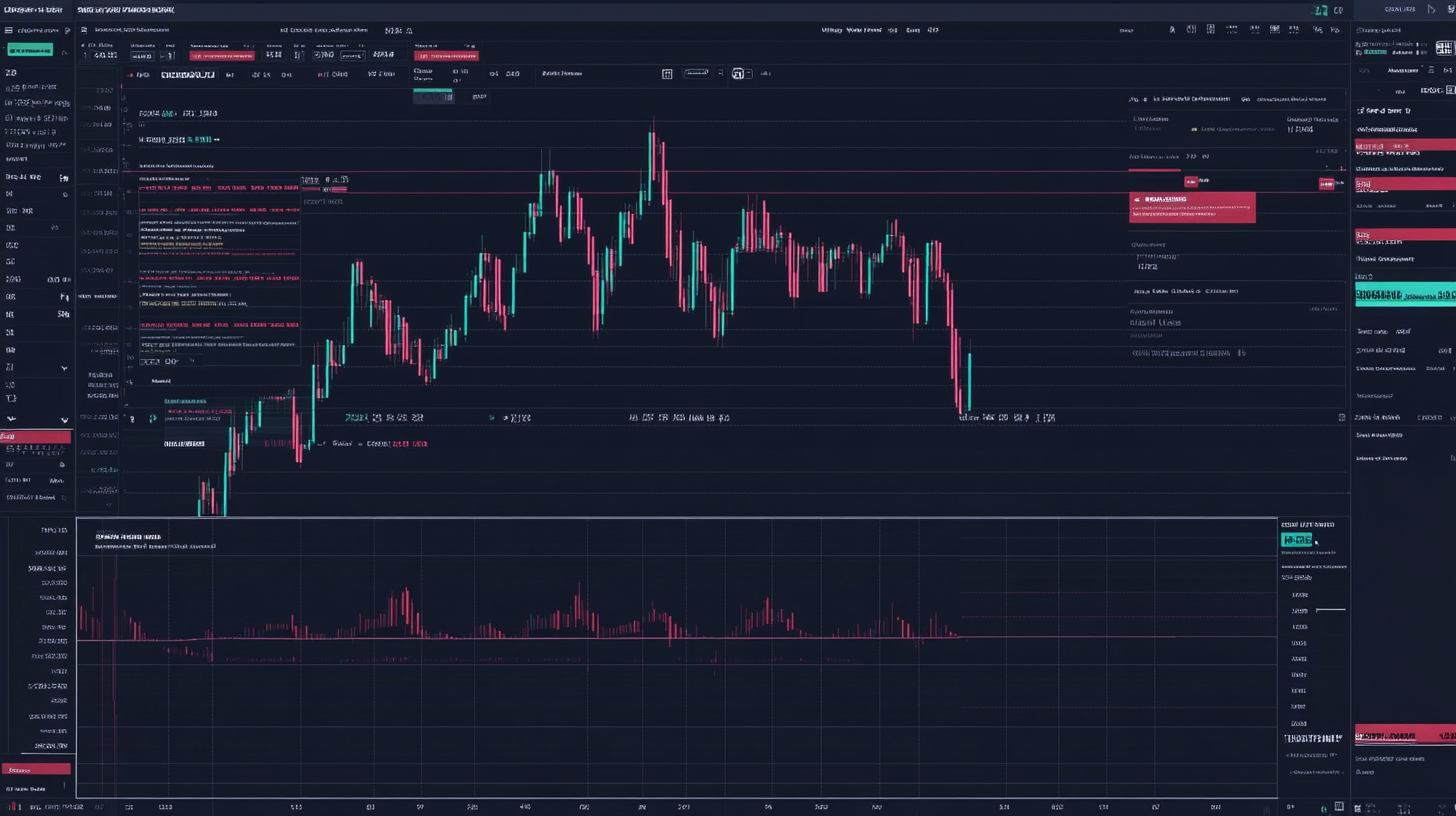
Task: Select the red alert banner on the chart
Action: pos(1193,207)
